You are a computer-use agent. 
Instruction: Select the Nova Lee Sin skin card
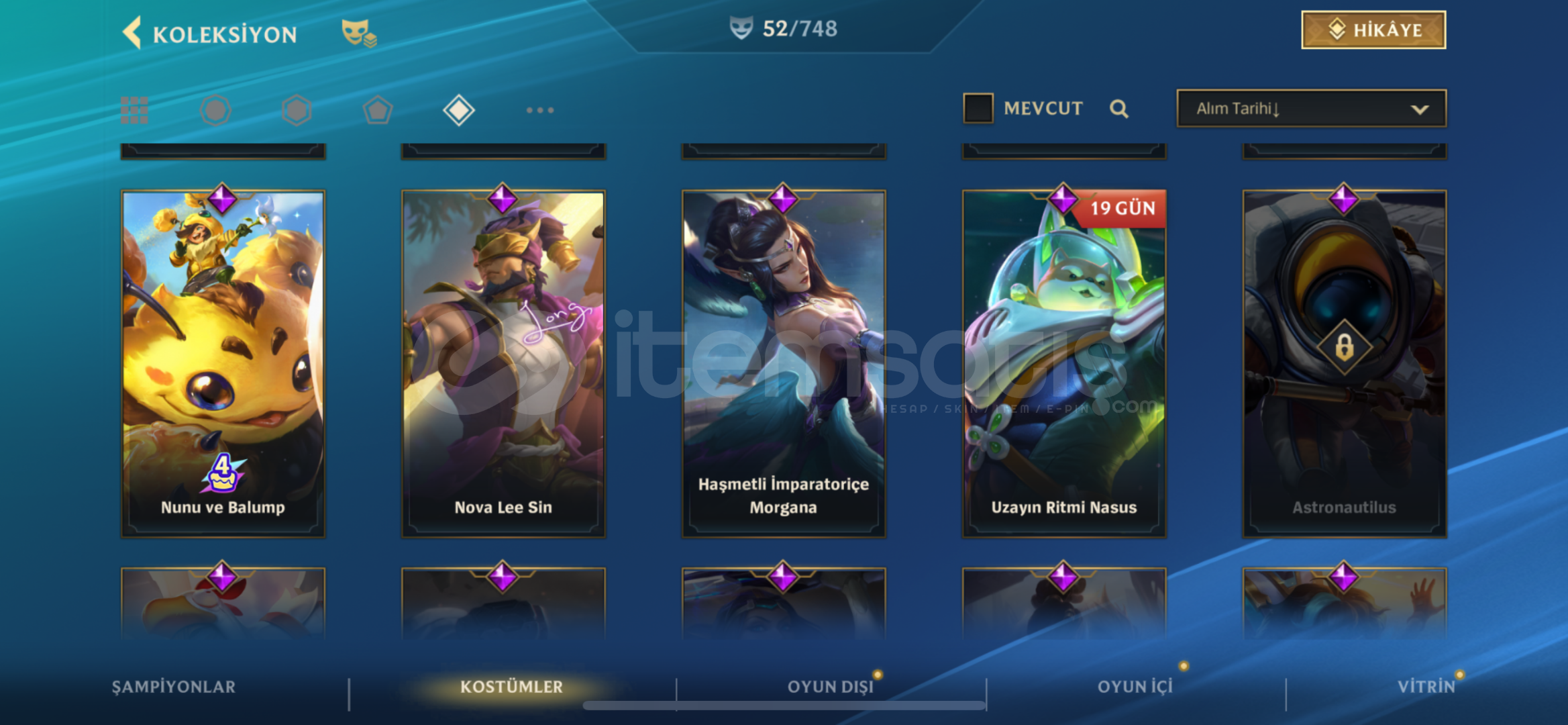click(503, 363)
